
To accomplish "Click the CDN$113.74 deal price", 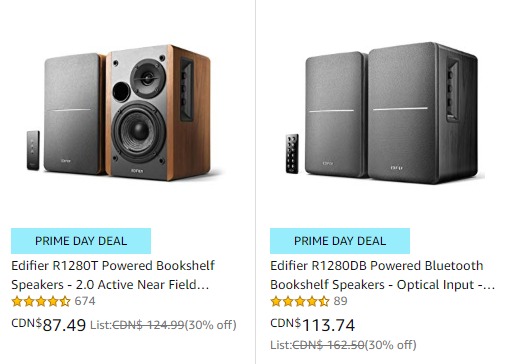I will pos(313,325).
